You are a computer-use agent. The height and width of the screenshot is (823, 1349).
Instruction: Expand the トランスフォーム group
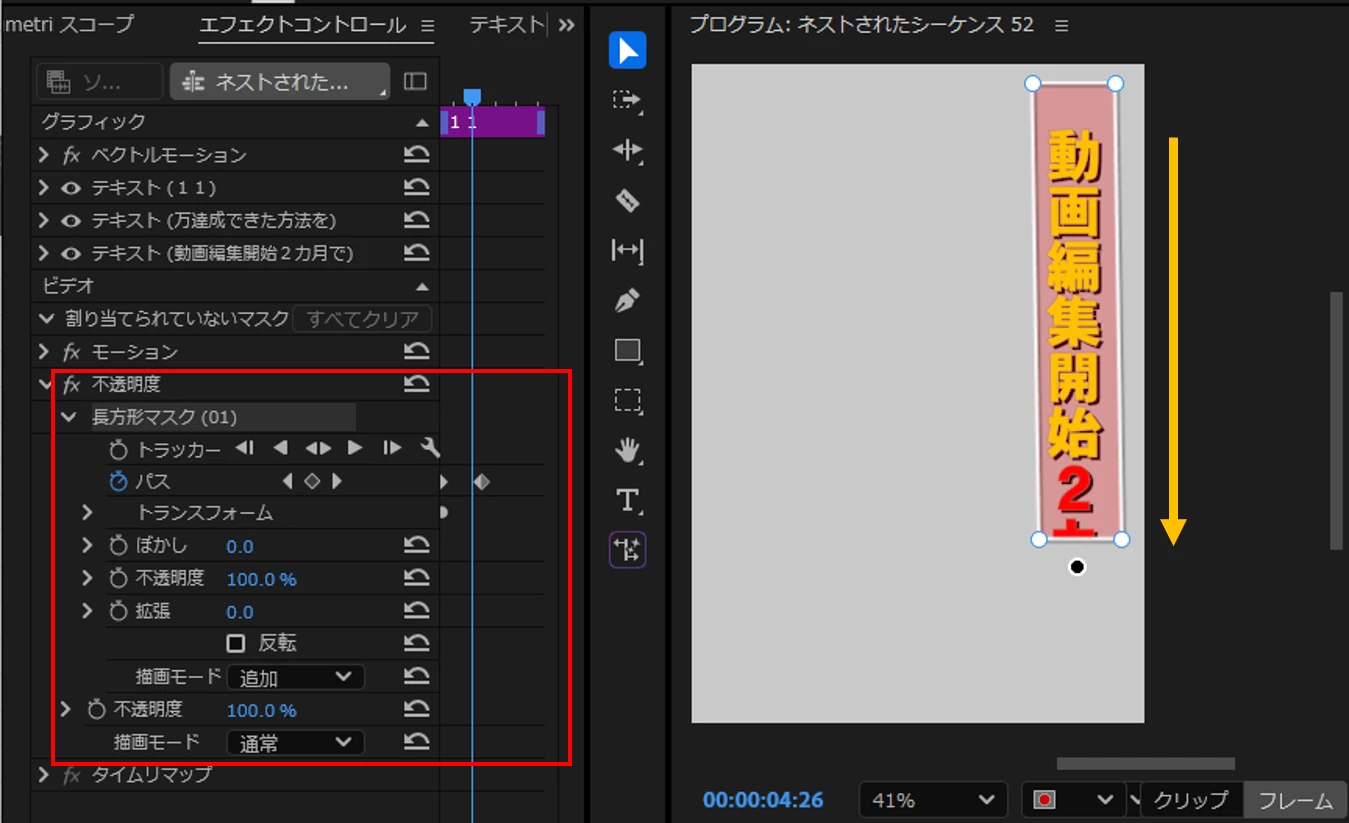point(87,513)
